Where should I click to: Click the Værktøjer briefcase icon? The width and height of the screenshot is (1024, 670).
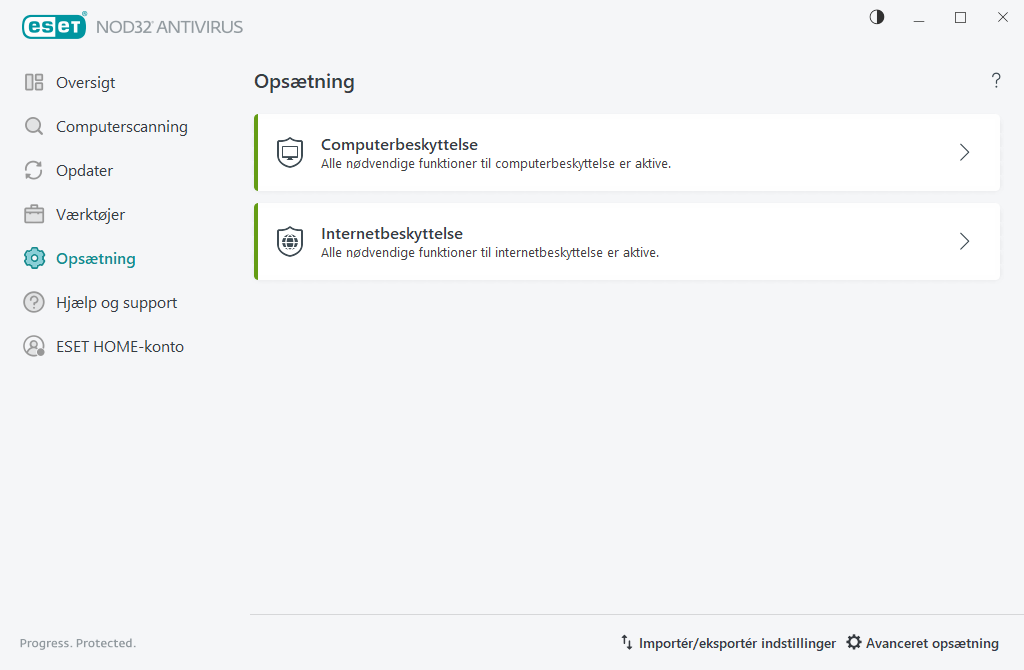[34, 215]
